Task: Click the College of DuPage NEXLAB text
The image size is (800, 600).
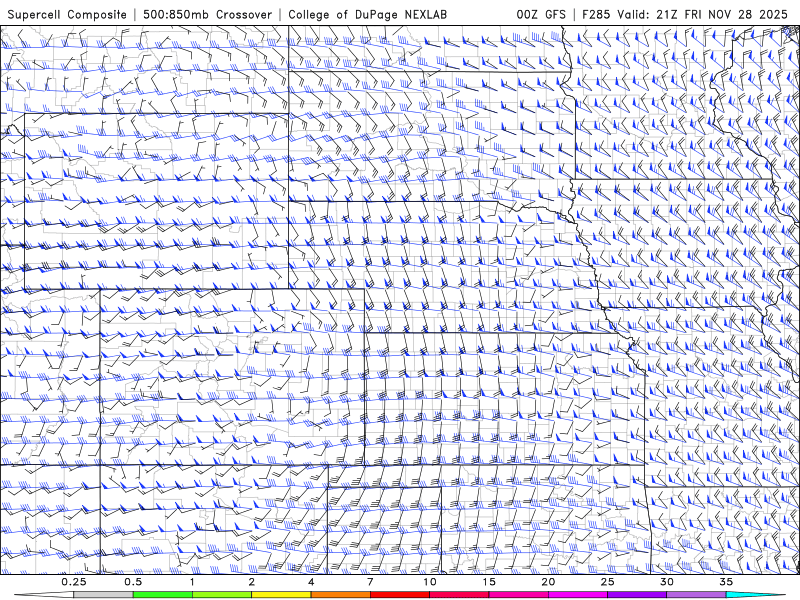Action: [x=367, y=14]
